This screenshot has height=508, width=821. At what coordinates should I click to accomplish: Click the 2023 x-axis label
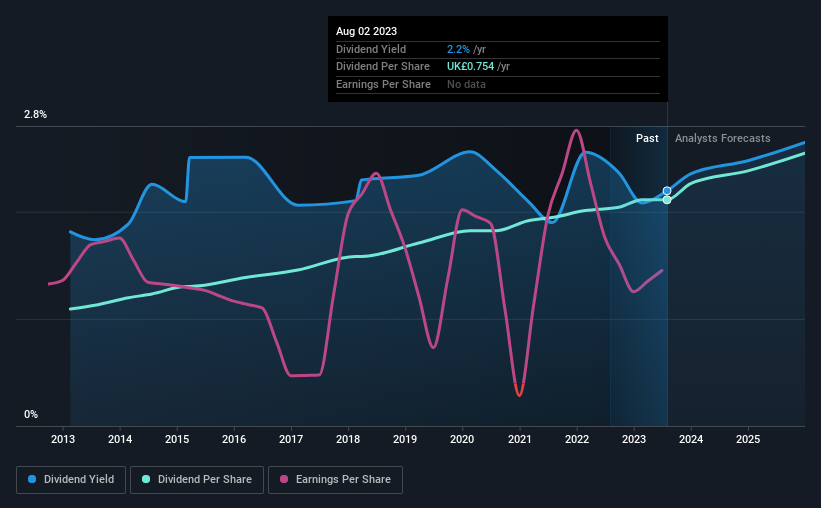pyautogui.click(x=634, y=439)
